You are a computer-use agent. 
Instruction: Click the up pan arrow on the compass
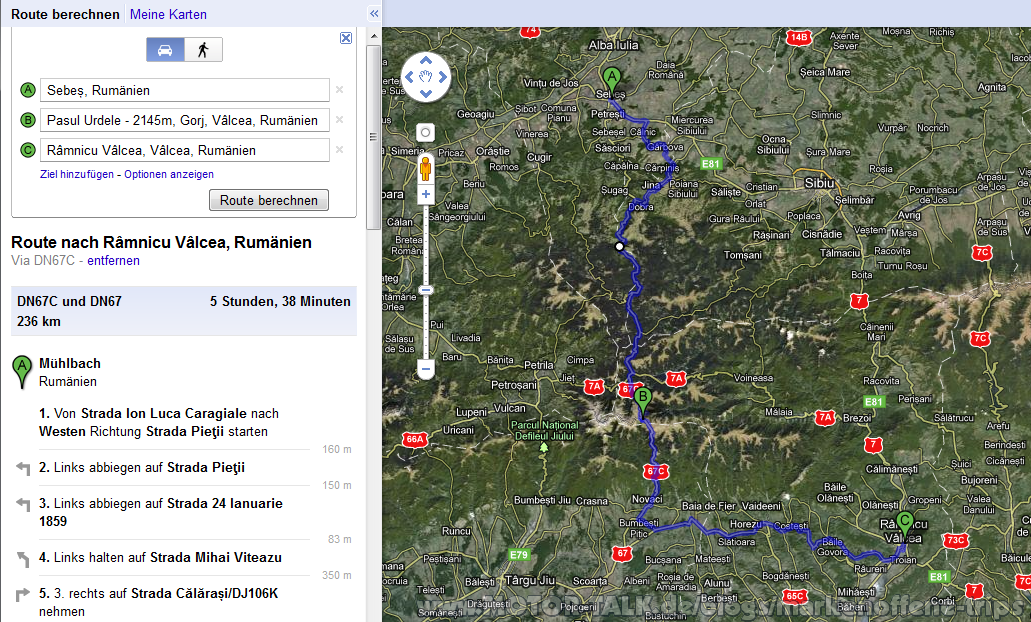[x=425, y=59]
